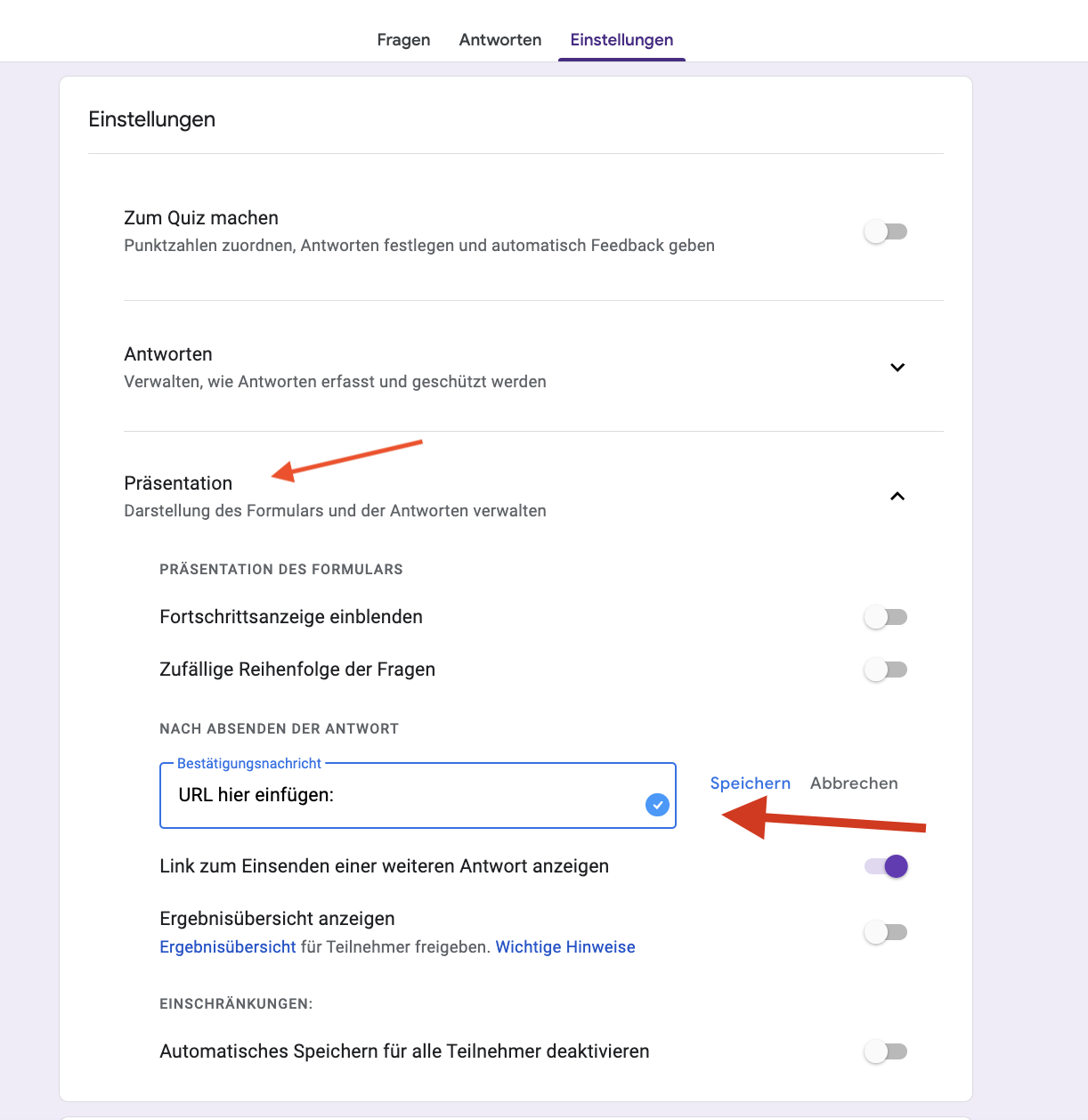
Task: Toggle Automatisches Speichern deaktivieren switch
Action: pos(885,1051)
